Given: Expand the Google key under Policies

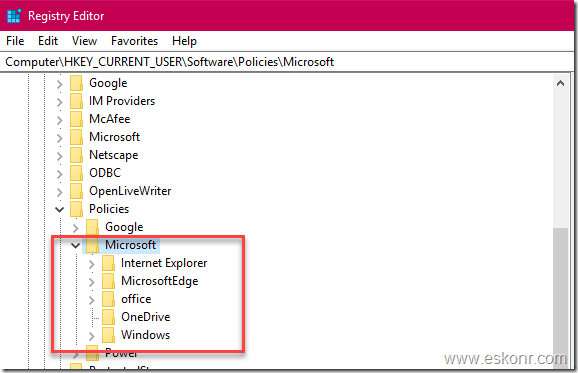Looking at the screenshot, I should [x=76, y=228].
